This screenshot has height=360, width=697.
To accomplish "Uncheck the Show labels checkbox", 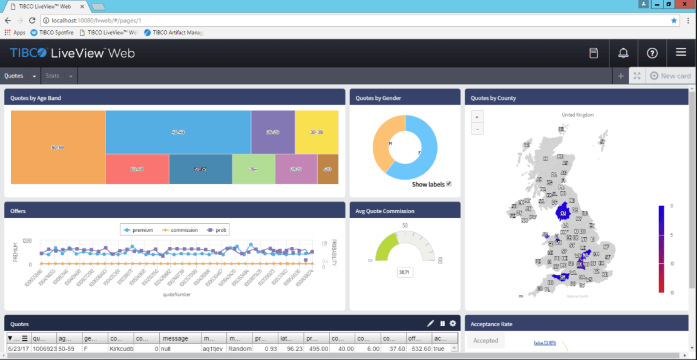I will coord(449,184).
